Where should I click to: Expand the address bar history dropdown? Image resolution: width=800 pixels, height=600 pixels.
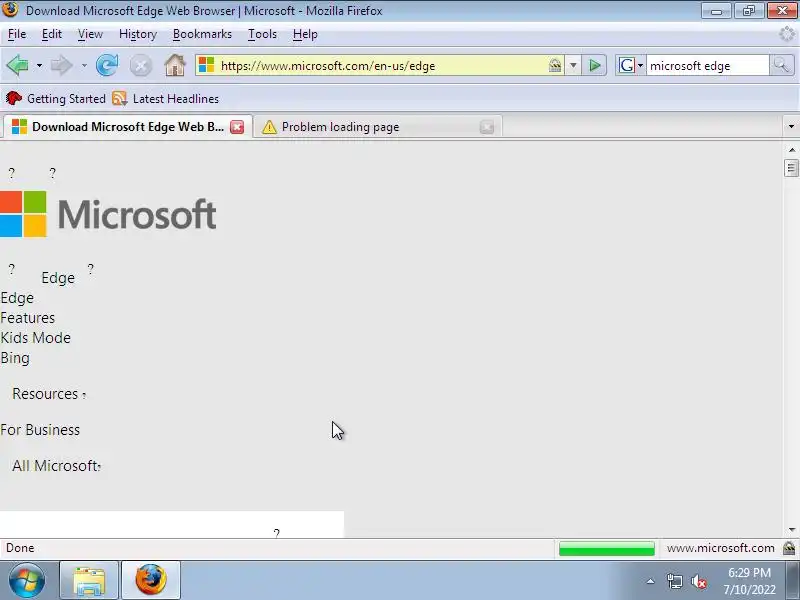point(573,65)
